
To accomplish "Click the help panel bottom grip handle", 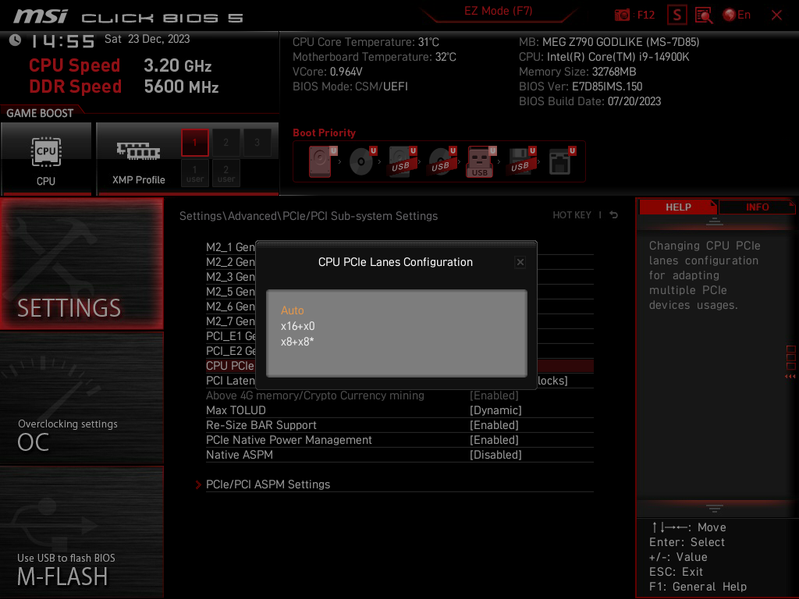I will pos(714,508).
